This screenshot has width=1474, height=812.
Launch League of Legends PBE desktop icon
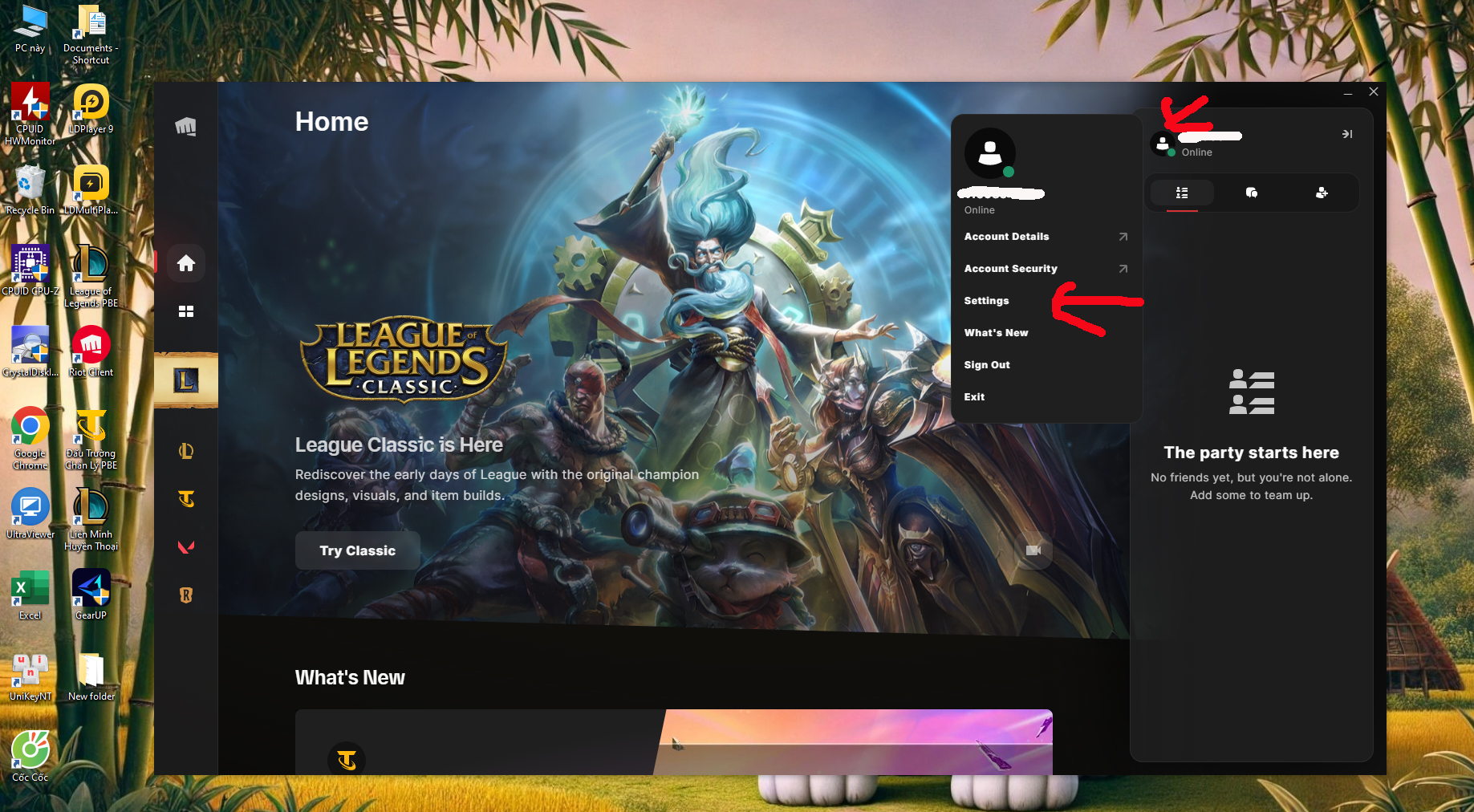click(x=91, y=277)
